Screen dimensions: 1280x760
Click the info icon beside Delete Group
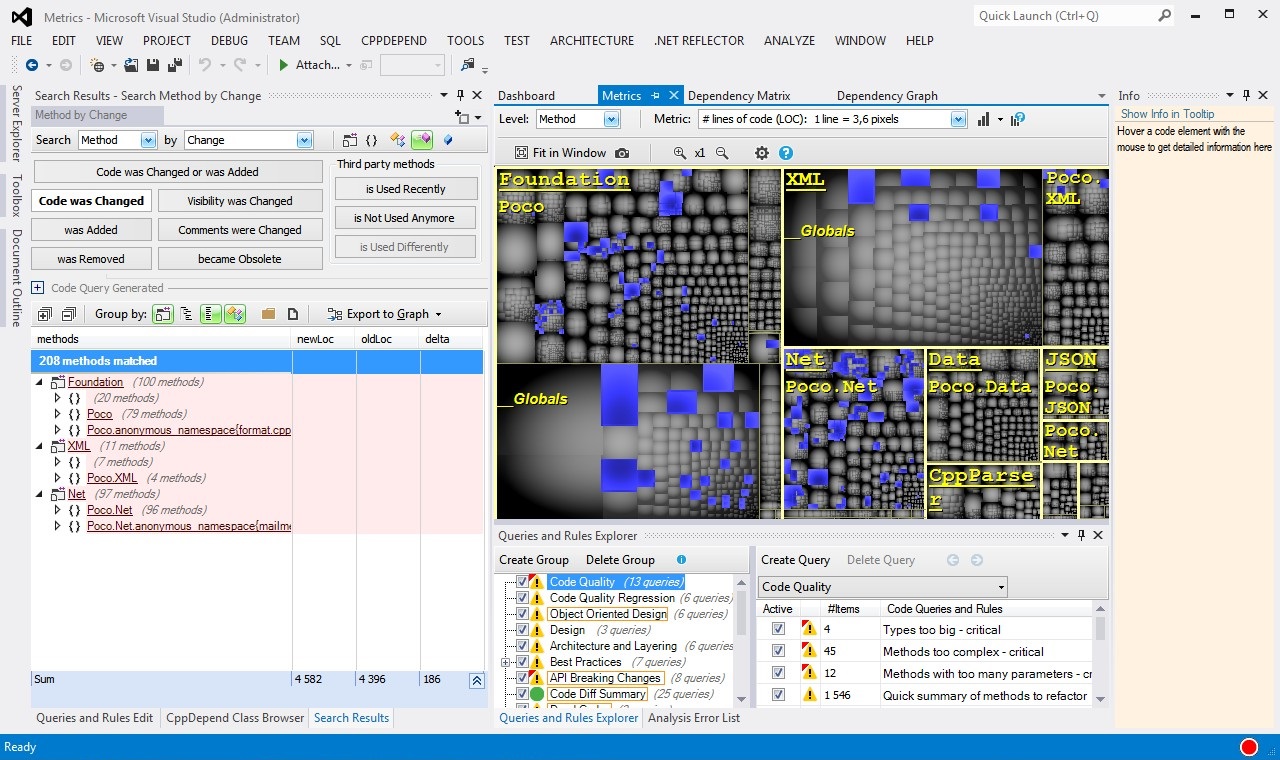pyautogui.click(x=681, y=560)
